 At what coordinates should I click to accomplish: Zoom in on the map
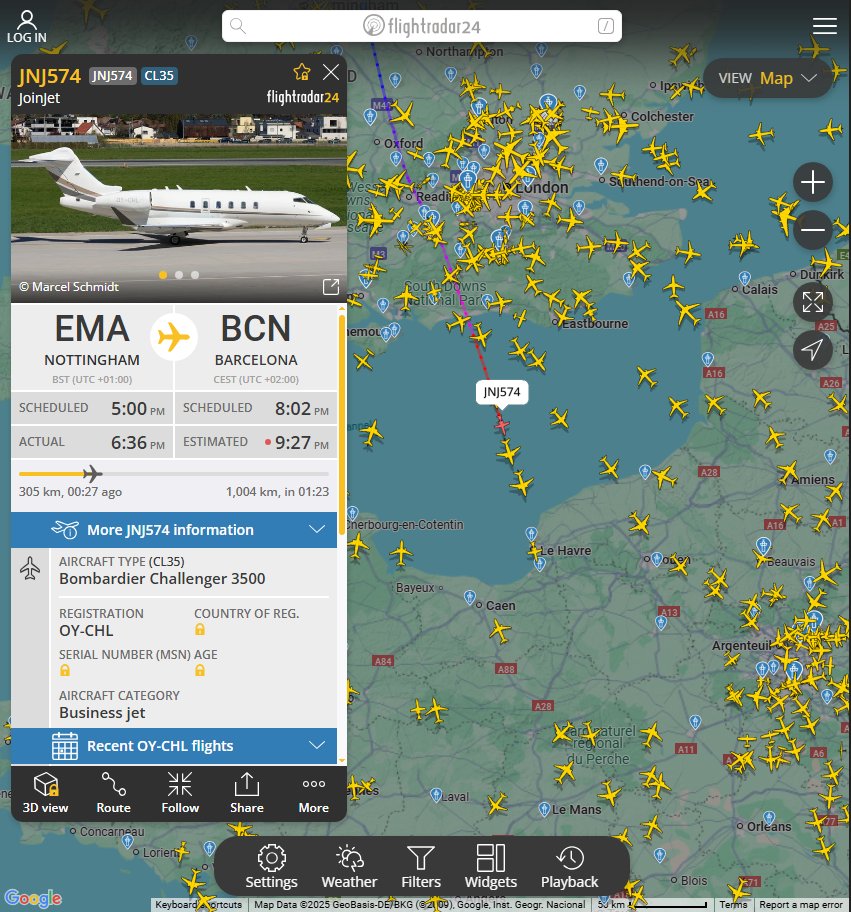tap(813, 182)
